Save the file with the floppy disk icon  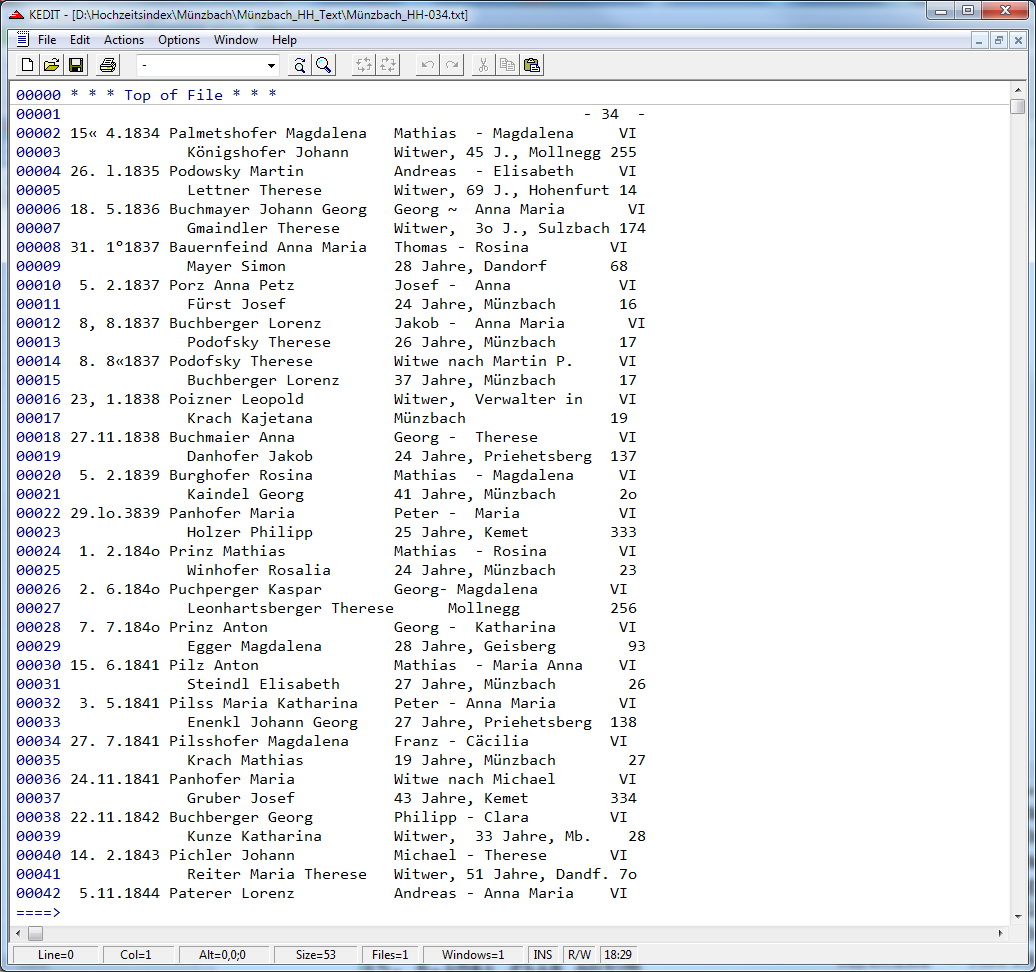(x=76, y=65)
